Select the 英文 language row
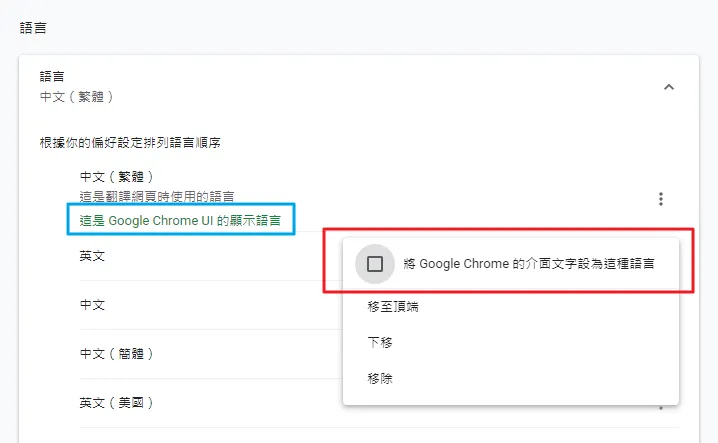The height and width of the screenshot is (443, 718). coord(92,256)
